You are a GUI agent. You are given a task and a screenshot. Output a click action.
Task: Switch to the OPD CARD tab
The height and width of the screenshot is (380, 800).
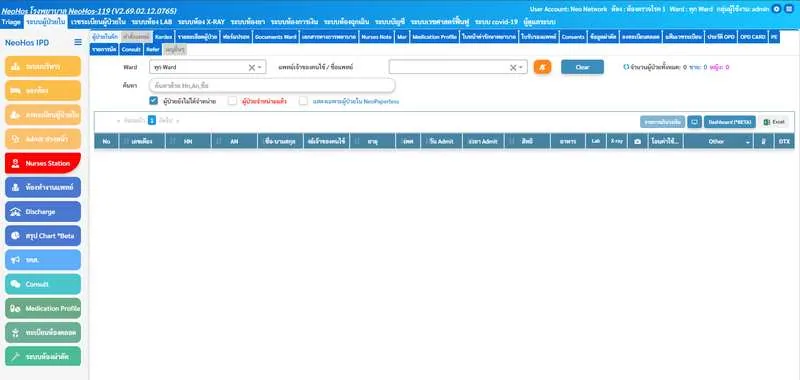point(753,37)
